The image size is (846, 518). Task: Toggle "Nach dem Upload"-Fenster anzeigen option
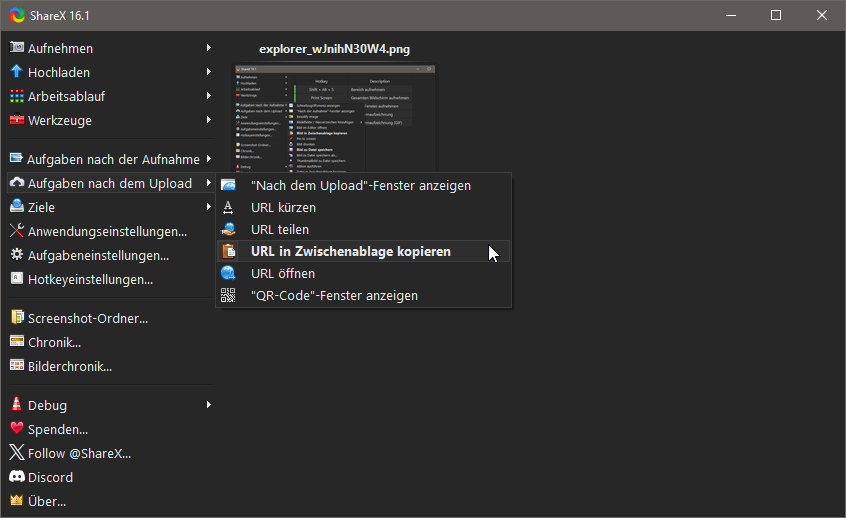(x=363, y=186)
